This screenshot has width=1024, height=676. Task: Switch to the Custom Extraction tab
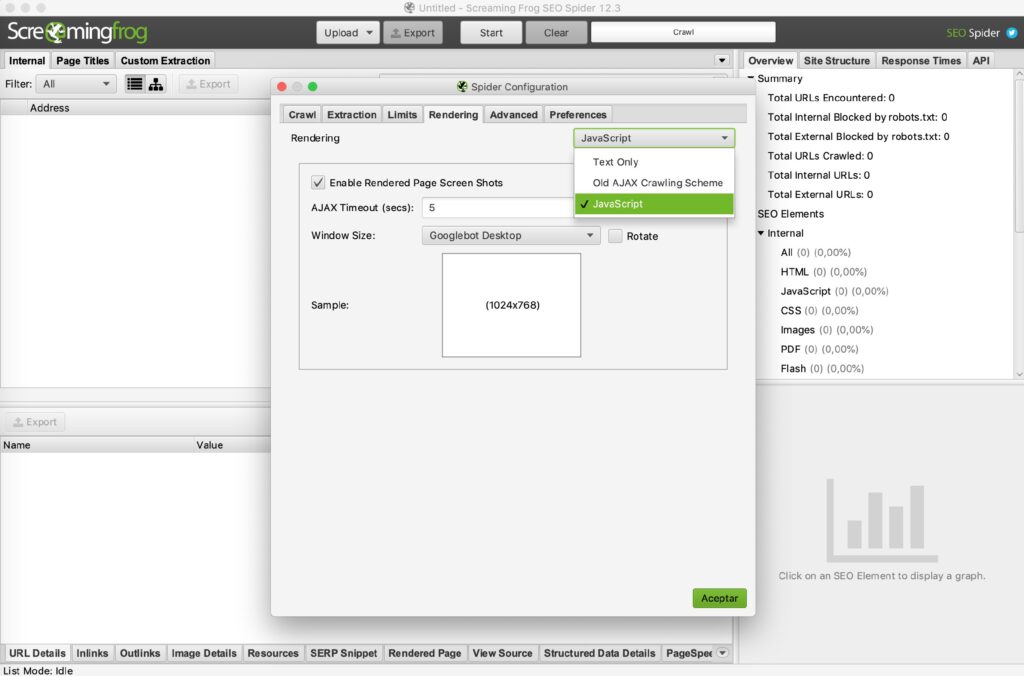165,60
